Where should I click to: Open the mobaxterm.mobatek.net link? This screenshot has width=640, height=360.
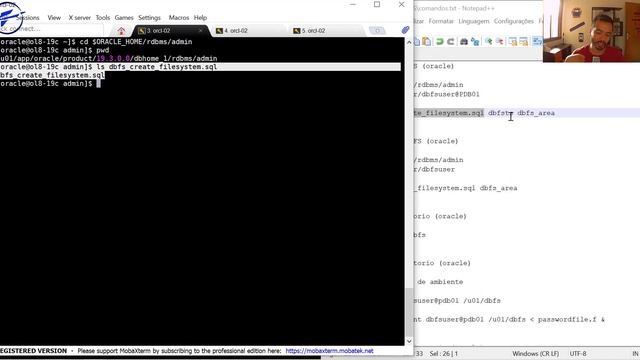click(329, 351)
